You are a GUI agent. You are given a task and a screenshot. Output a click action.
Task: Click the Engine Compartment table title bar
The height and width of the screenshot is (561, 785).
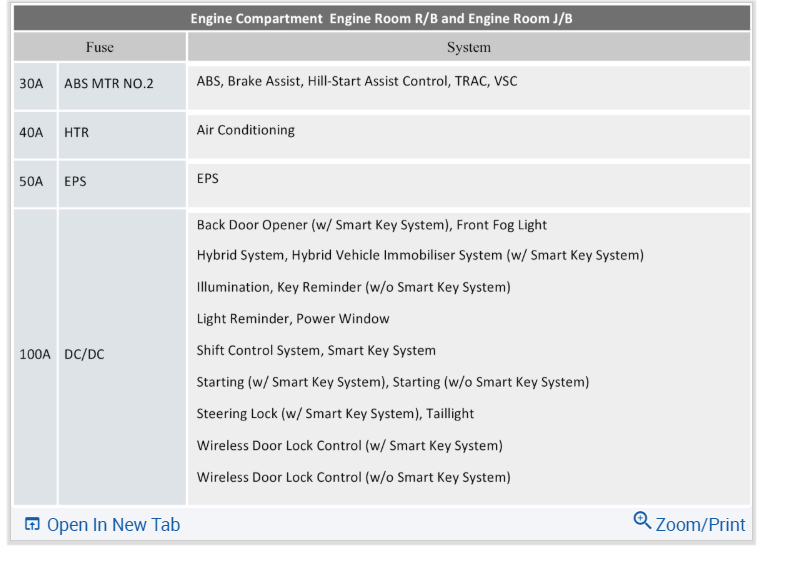(x=381, y=18)
